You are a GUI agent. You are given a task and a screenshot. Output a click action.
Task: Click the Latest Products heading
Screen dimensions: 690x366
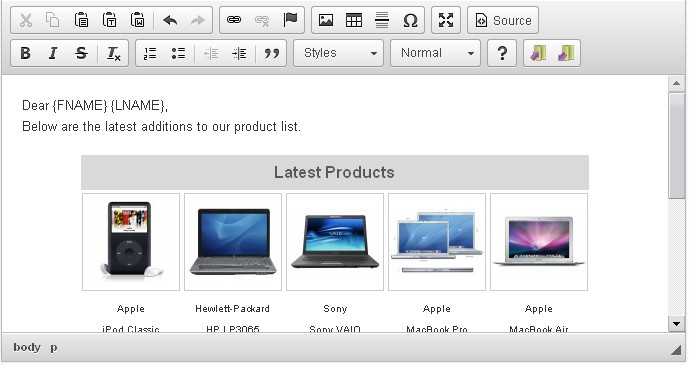click(334, 172)
